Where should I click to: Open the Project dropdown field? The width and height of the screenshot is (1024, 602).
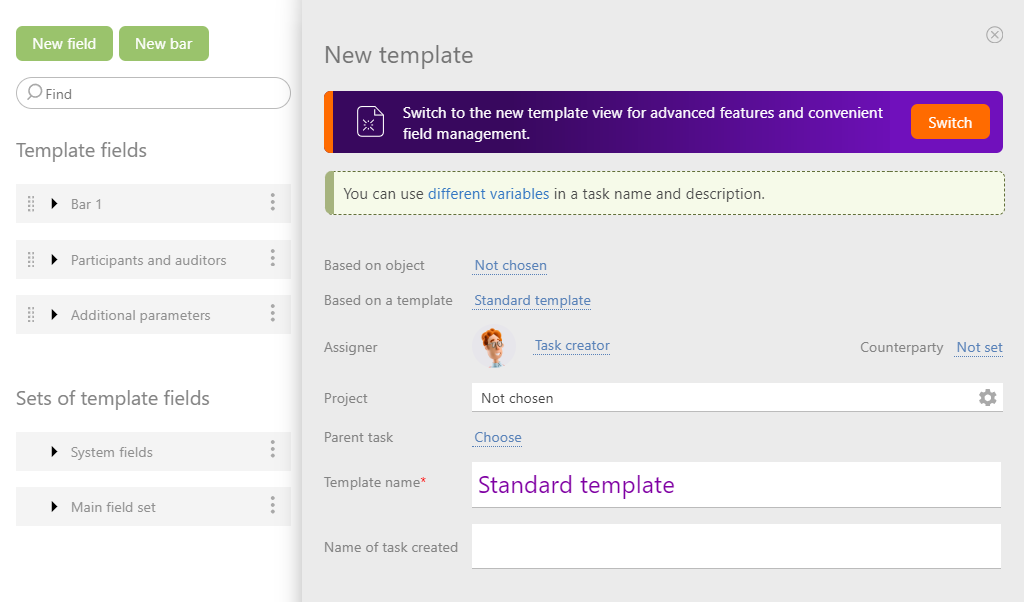737,398
